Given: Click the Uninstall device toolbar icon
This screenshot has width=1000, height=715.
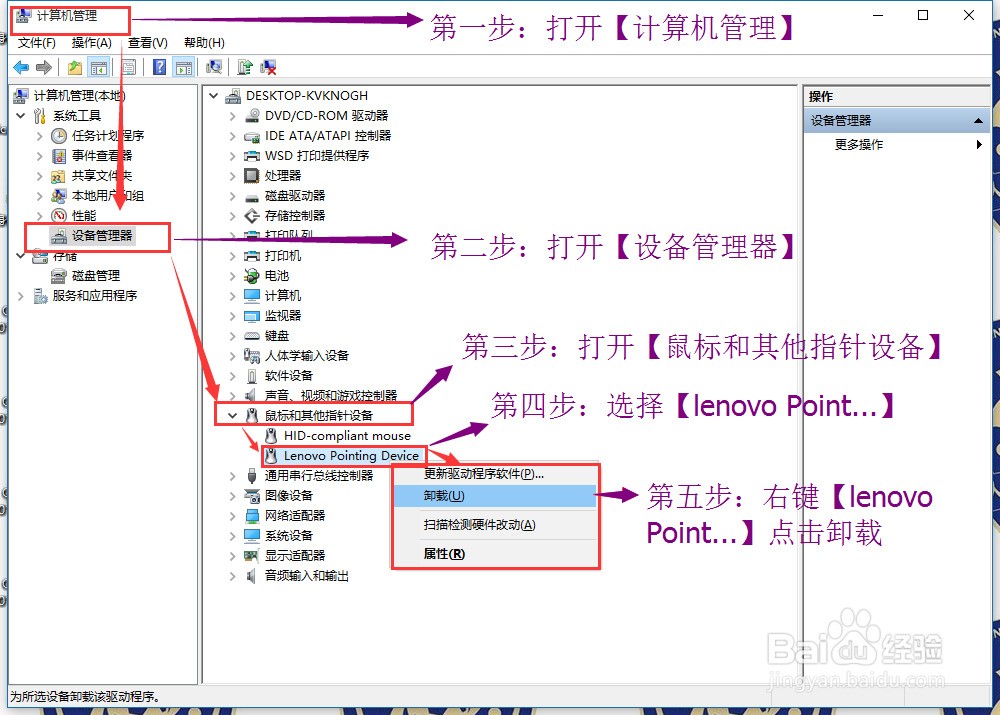Looking at the screenshot, I should click(268, 67).
